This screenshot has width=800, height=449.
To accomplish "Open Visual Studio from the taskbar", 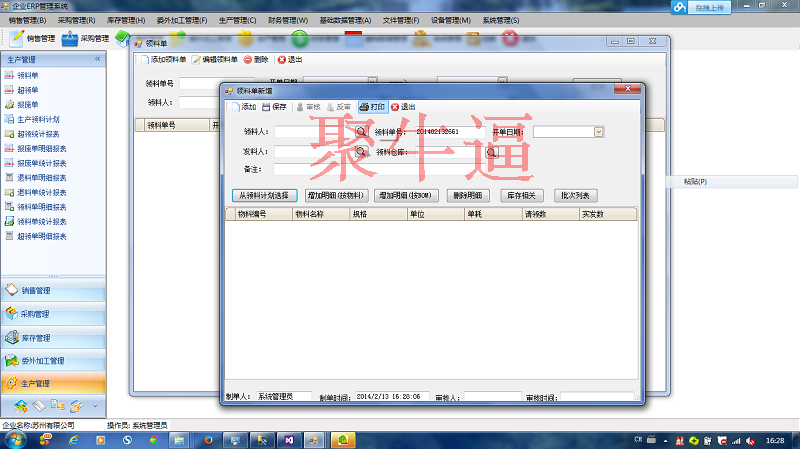I will (x=289, y=440).
